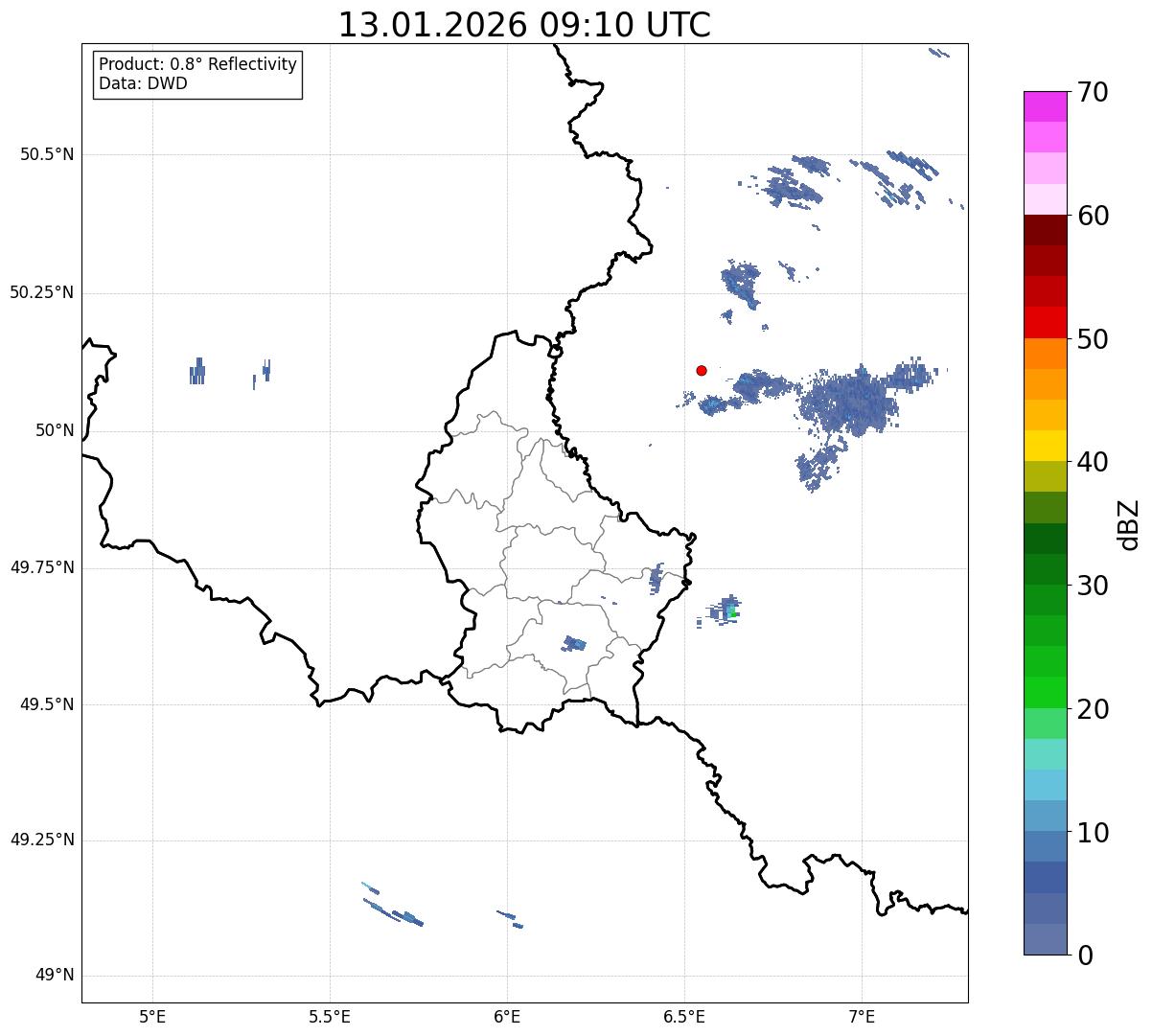Screen dimensions: 1152x1036
Task: Click the 6°E longitude label
Action: click(507, 1016)
